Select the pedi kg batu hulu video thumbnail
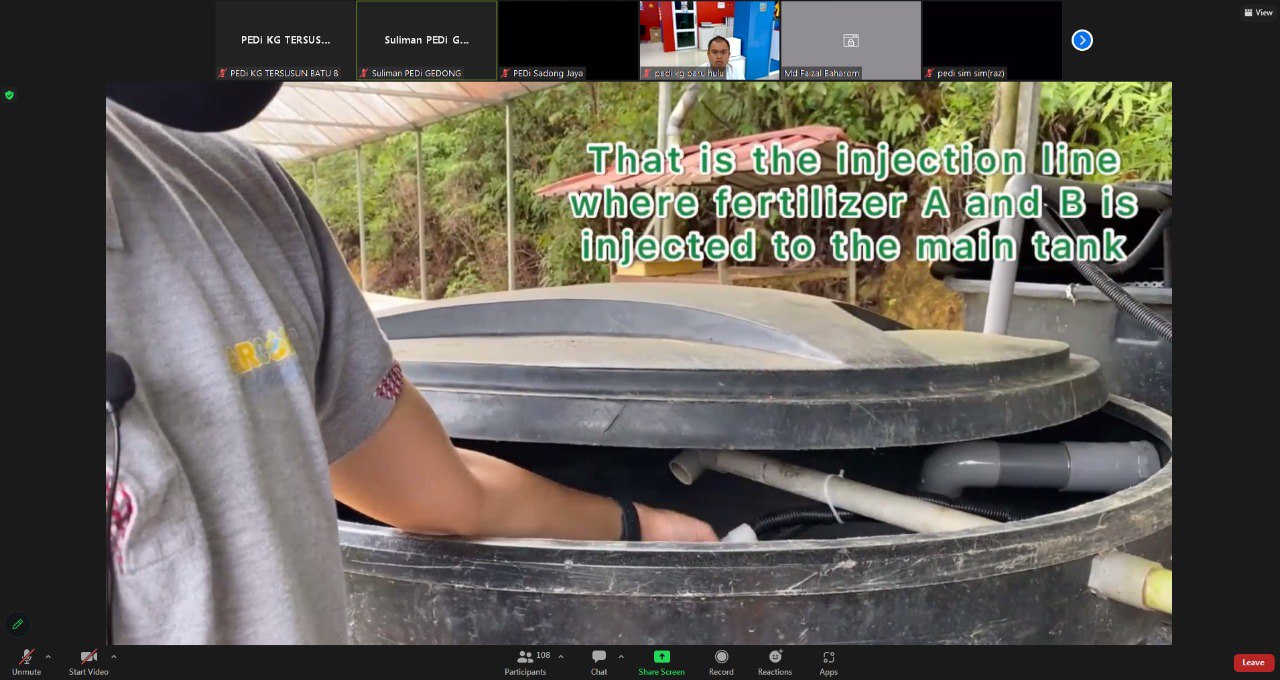Screen dimensions: 1280x680 point(709,40)
